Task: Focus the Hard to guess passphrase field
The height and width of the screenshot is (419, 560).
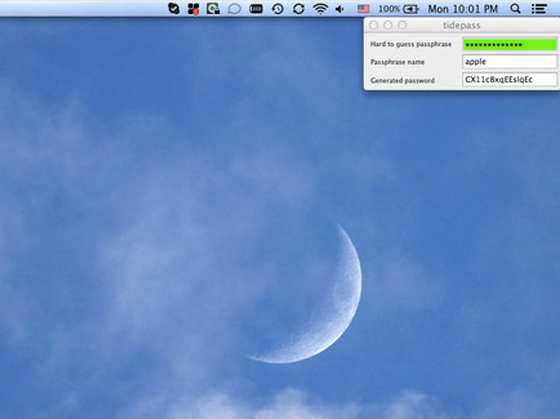Action: click(x=510, y=44)
